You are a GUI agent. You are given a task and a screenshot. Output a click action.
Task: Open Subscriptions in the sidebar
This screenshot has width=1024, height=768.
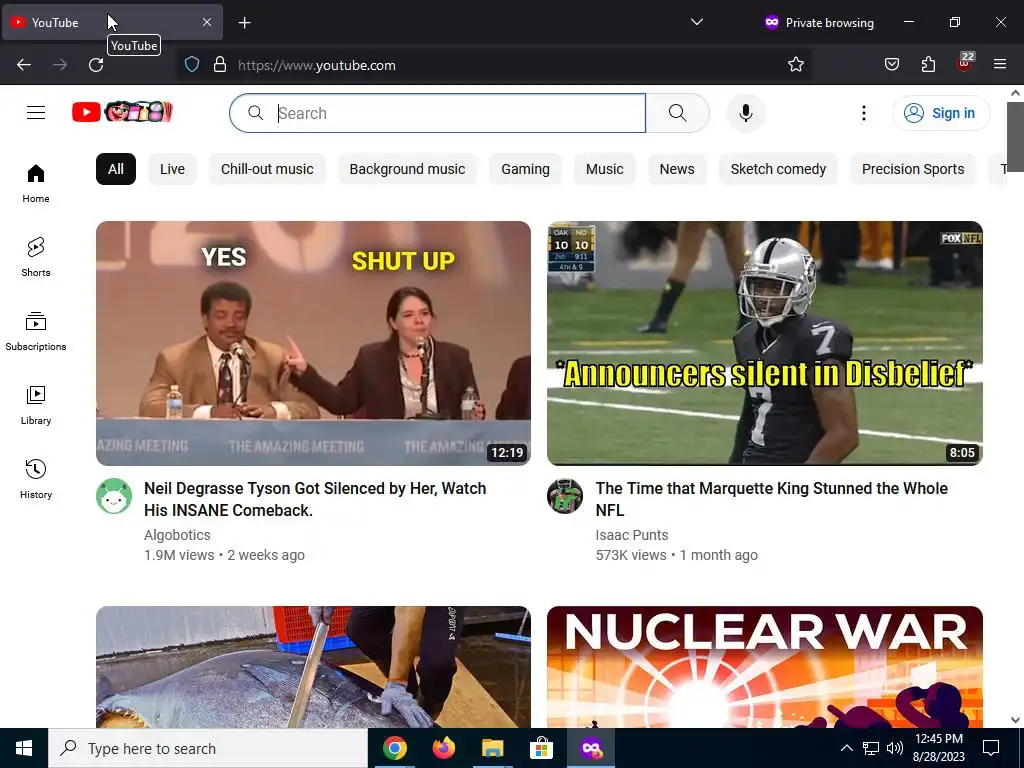(x=36, y=331)
